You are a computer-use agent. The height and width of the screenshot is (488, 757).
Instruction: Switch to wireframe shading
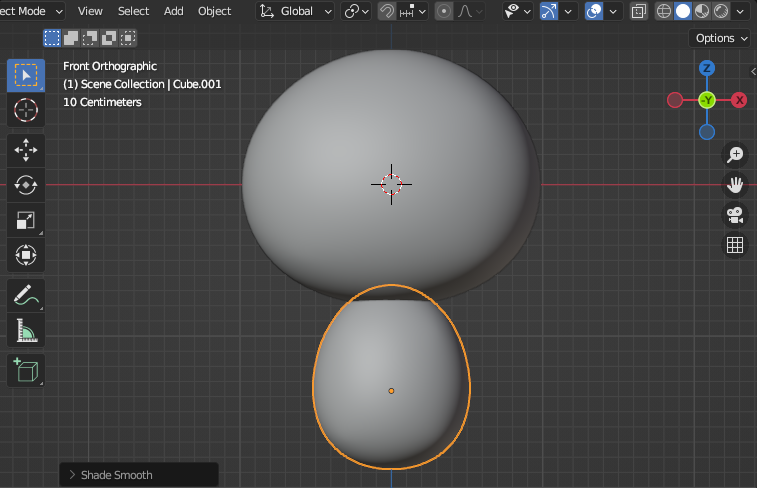pyautogui.click(x=664, y=11)
